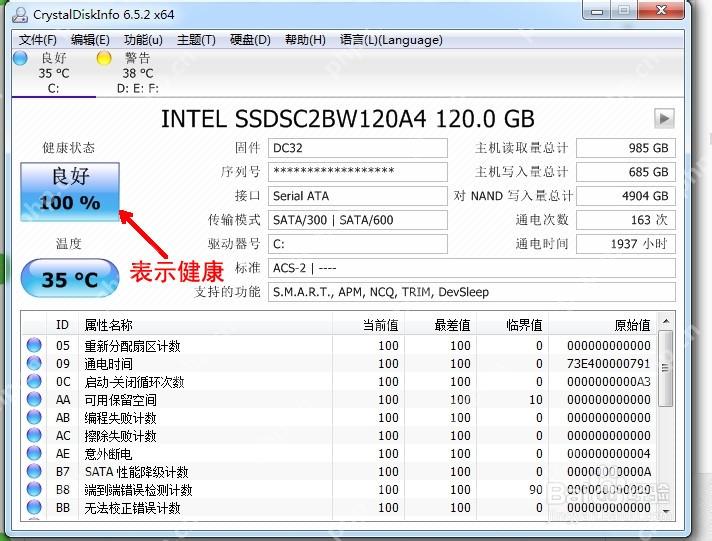Click raw value 73E400000791
Viewport: 712px width, 541px height.
click(x=608, y=364)
